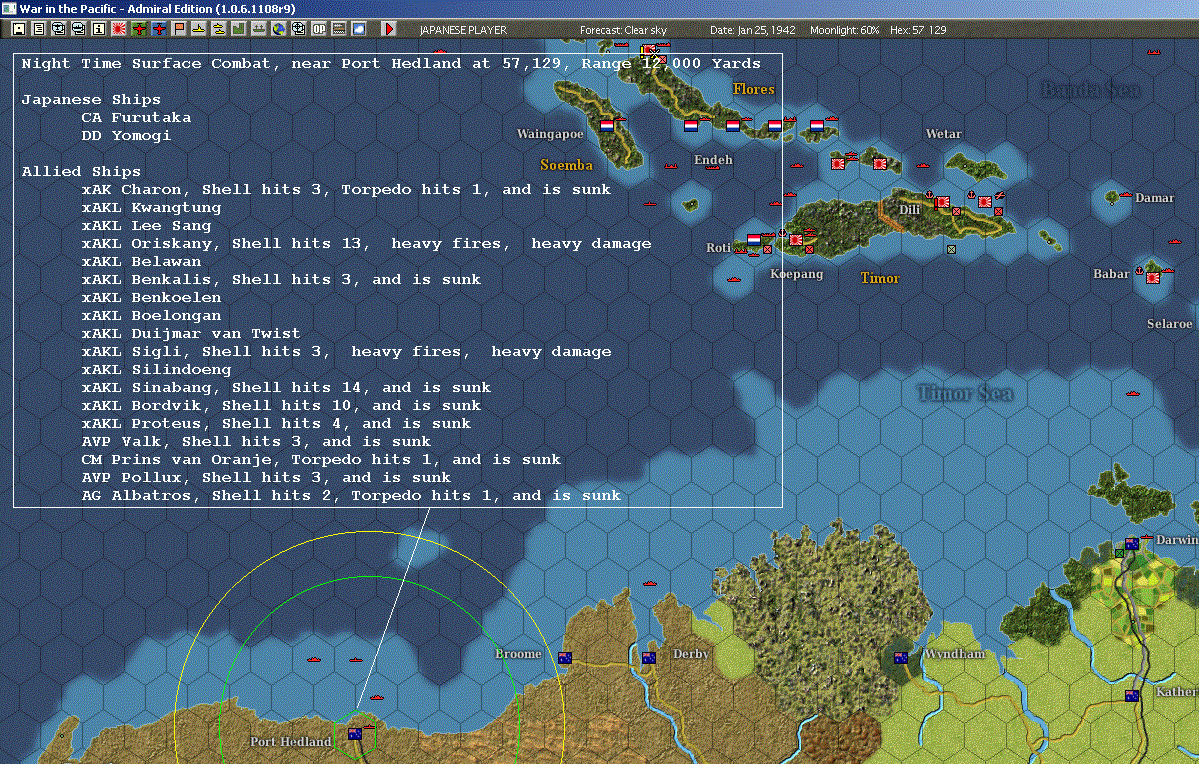1199x764 pixels.
Task: Select the Waingapoe Dutch flag base
Action: 607,125
